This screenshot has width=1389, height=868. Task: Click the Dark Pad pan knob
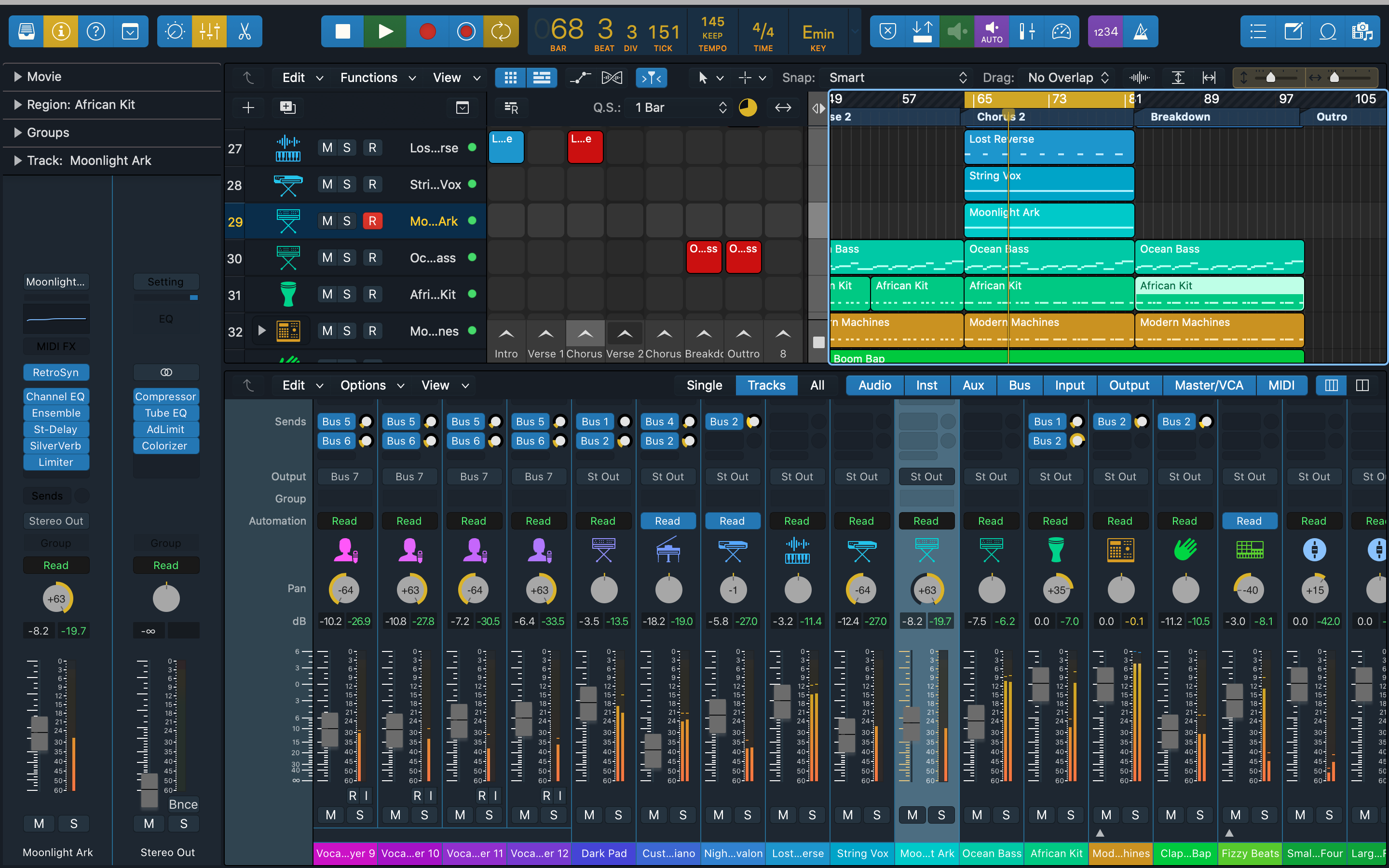pos(603,590)
